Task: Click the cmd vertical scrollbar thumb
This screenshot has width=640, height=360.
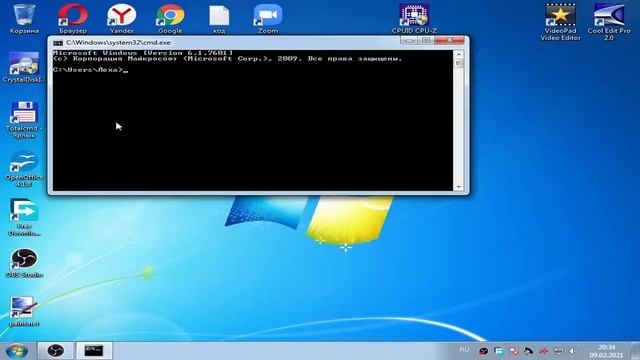Action: [x=458, y=64]
